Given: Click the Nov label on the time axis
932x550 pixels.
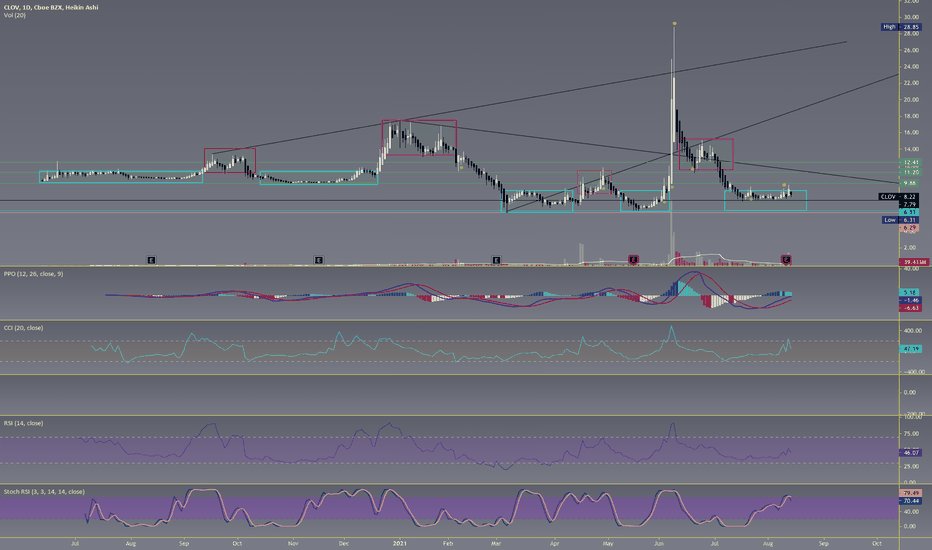Looking at the screenshot, I should [x=292, y=543].
